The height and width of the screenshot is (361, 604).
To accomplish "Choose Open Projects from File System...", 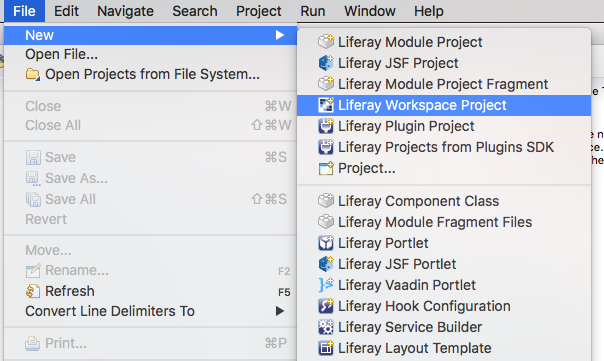I will point(151,74).
